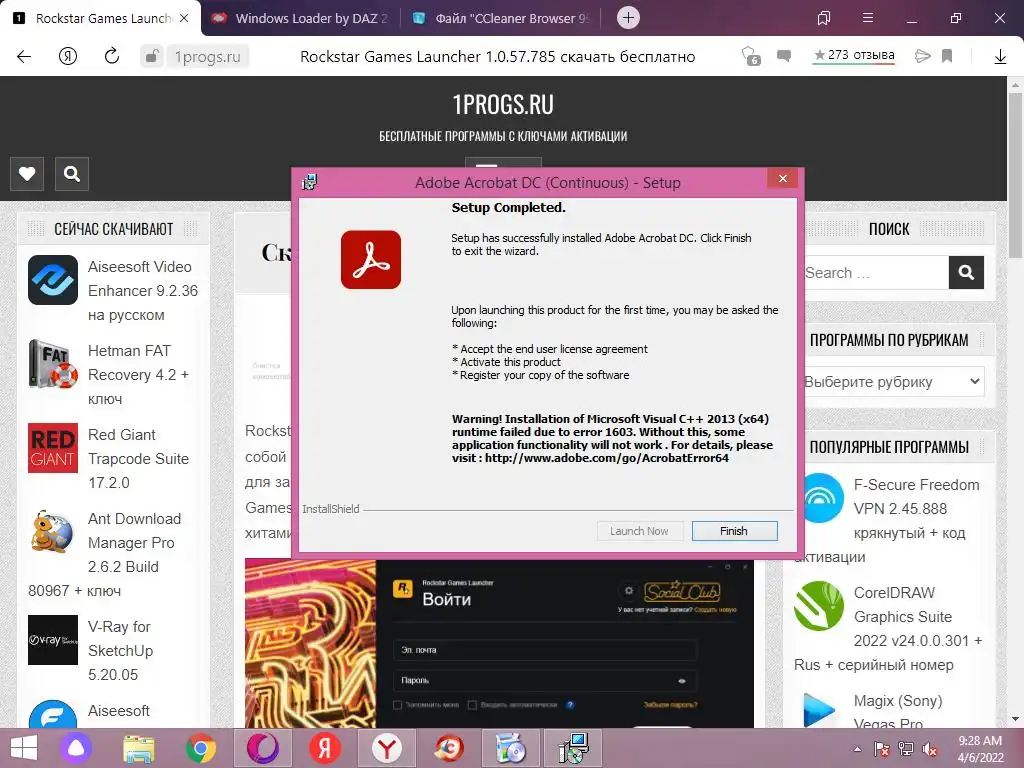
Task: Open Alice assistant from the taskbar
Action: (76, 748)
